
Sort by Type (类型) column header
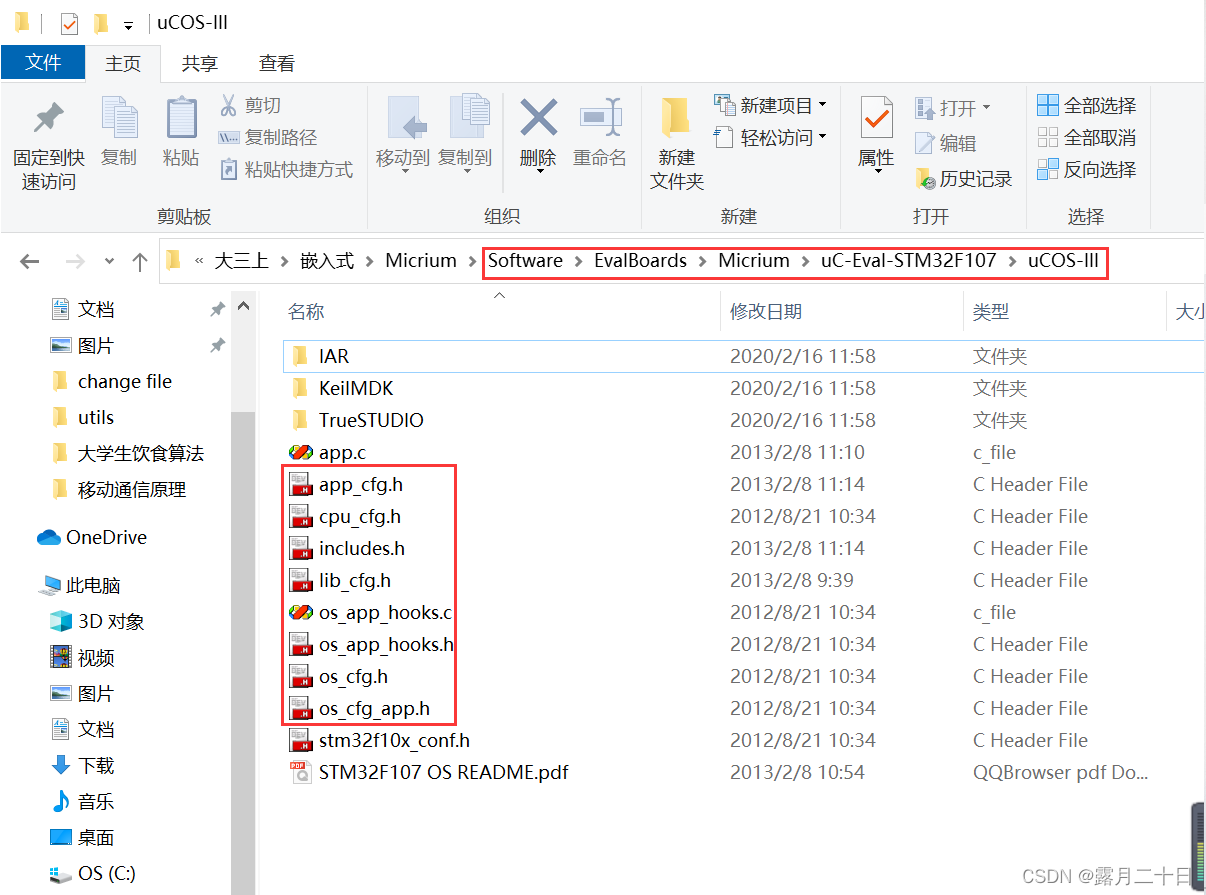tap(991, 312)
